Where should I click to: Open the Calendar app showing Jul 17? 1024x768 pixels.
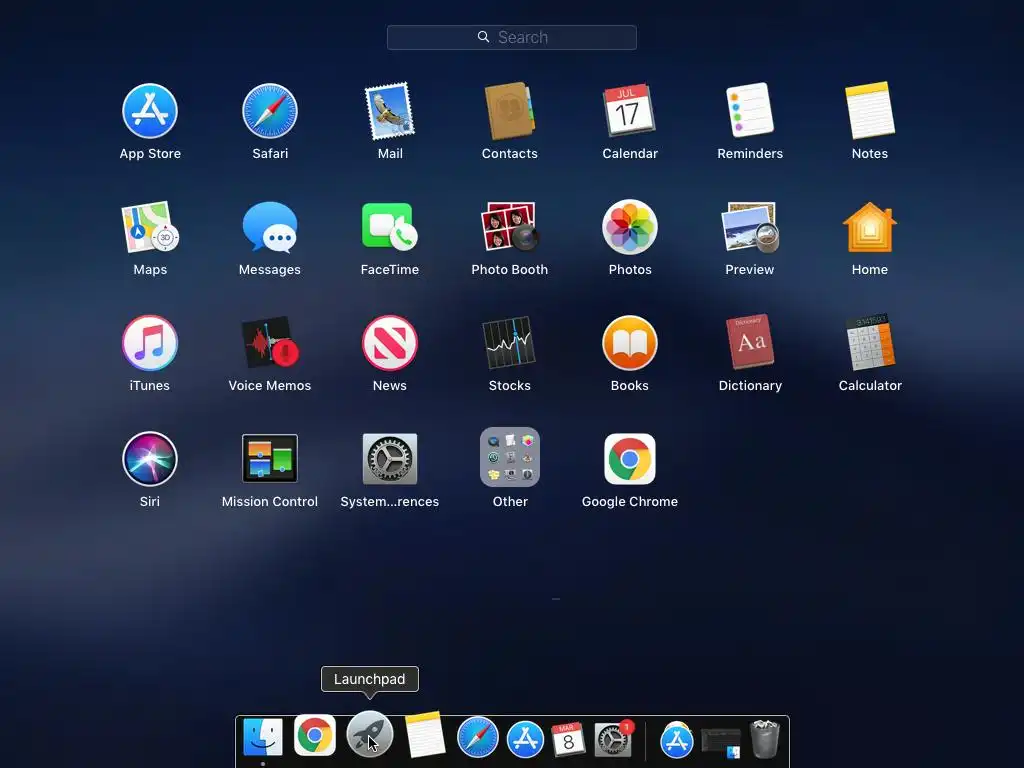point(629,110)
